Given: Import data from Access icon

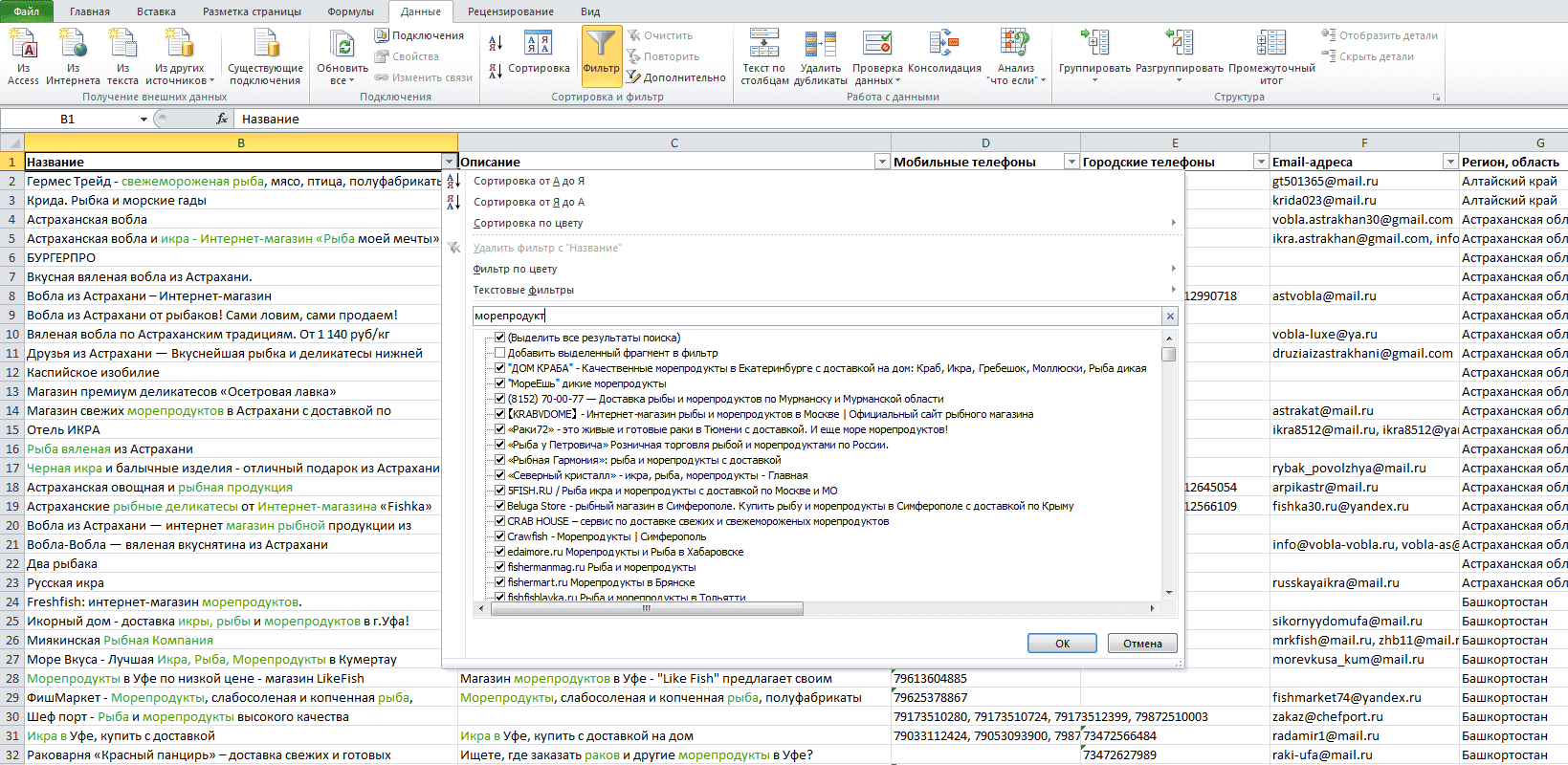Looking at the screenshot, I should (23, 57).
